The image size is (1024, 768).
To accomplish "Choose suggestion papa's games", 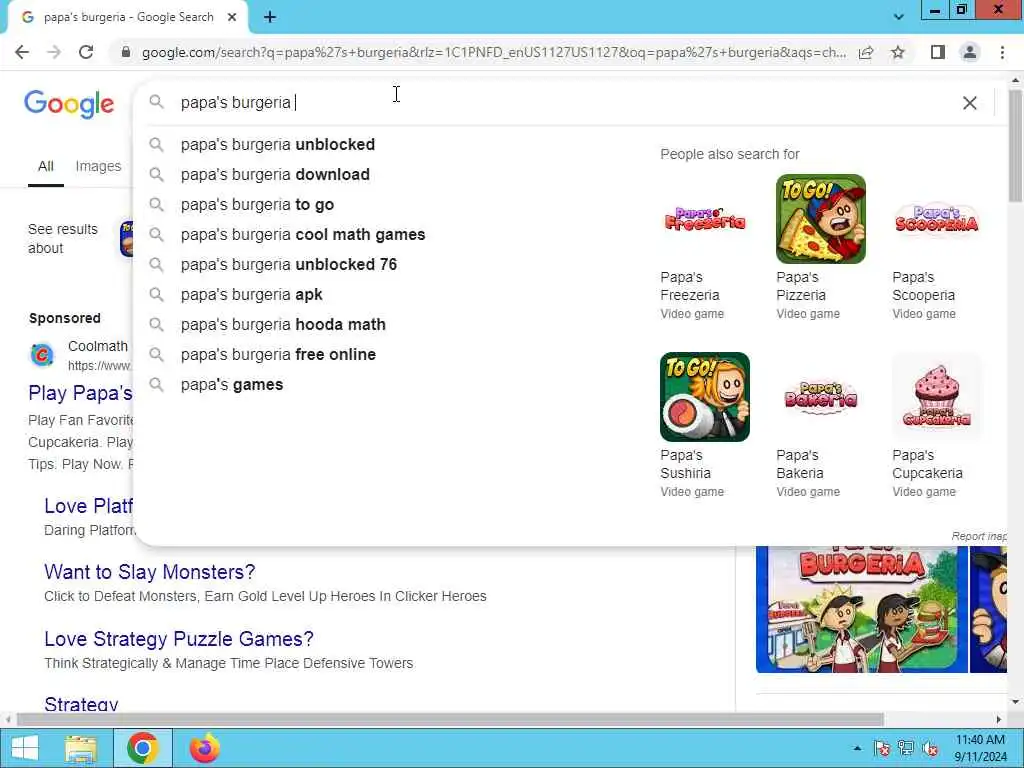I will pyautogui.click(x=232, y=385).
